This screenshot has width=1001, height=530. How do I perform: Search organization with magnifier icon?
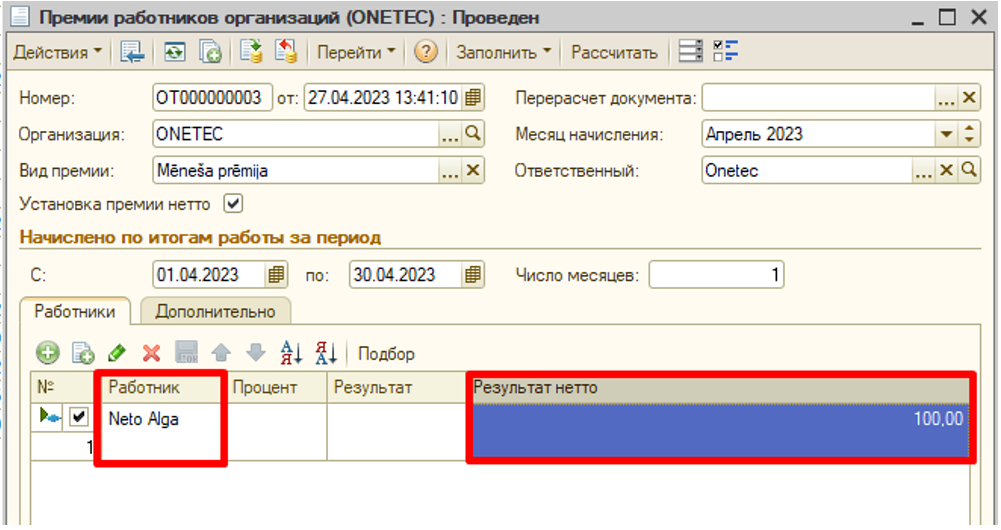(x=473, y=133)
